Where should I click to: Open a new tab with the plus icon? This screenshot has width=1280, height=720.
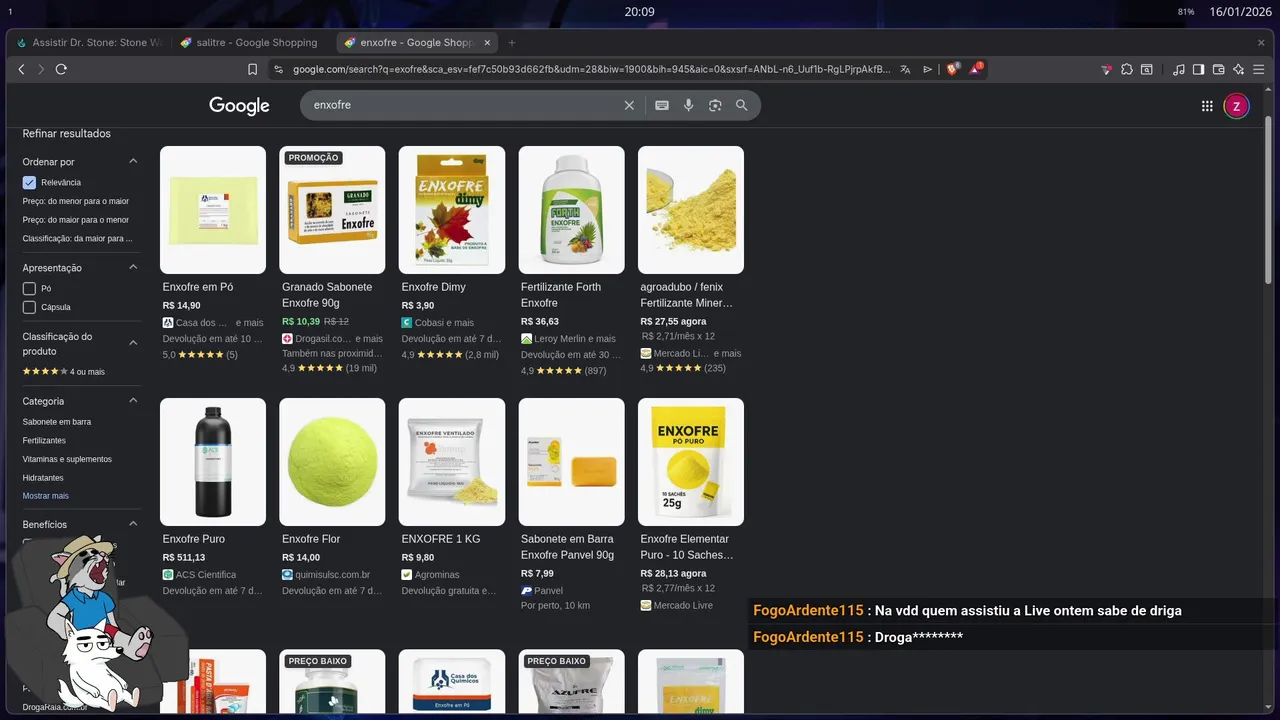[x=512, y=43]
